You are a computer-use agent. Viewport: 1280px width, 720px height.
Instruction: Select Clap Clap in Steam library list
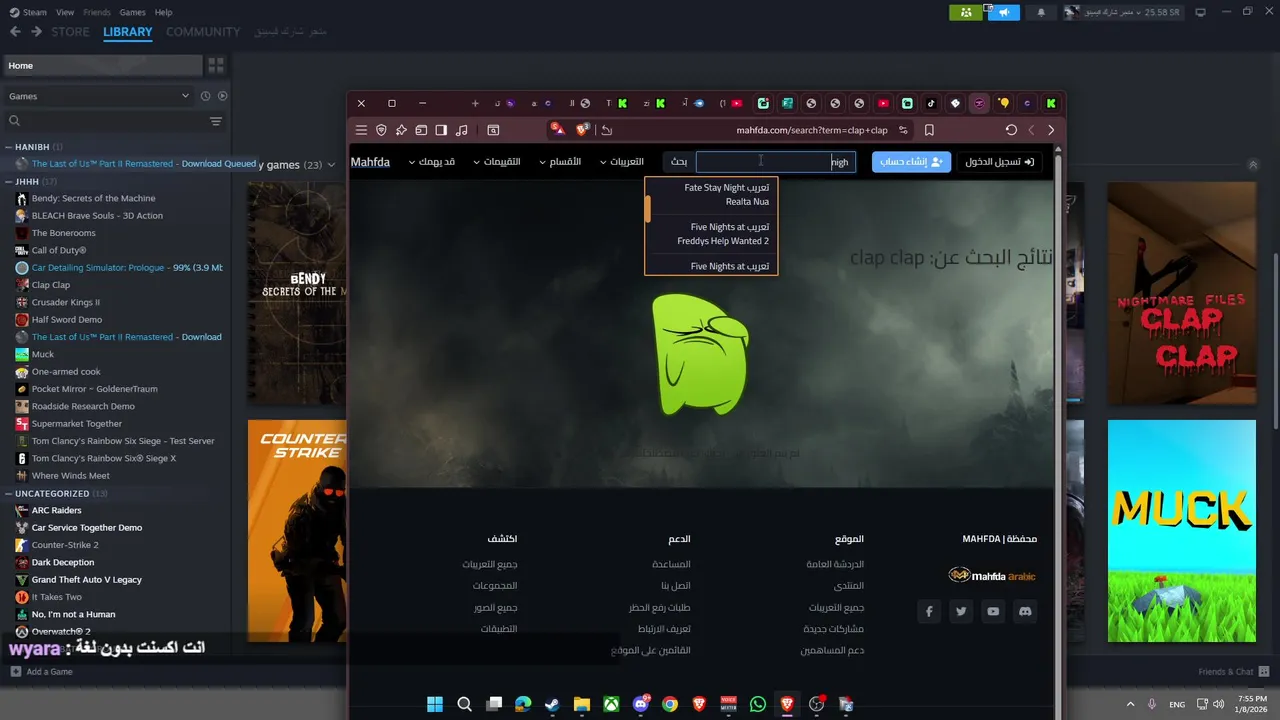tap(50, 285)
